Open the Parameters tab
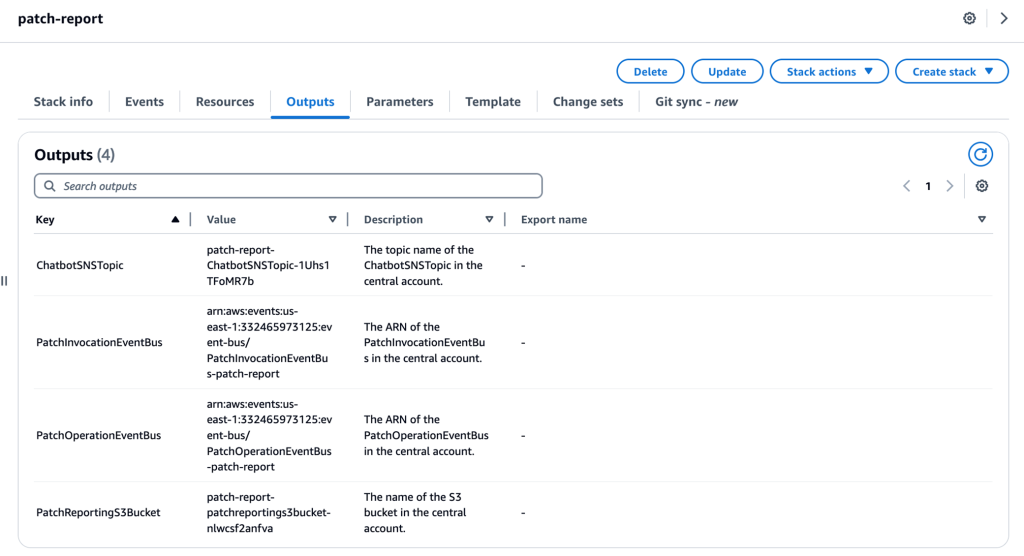Viewport: 1024px width, 556px height. pos(400,101)
